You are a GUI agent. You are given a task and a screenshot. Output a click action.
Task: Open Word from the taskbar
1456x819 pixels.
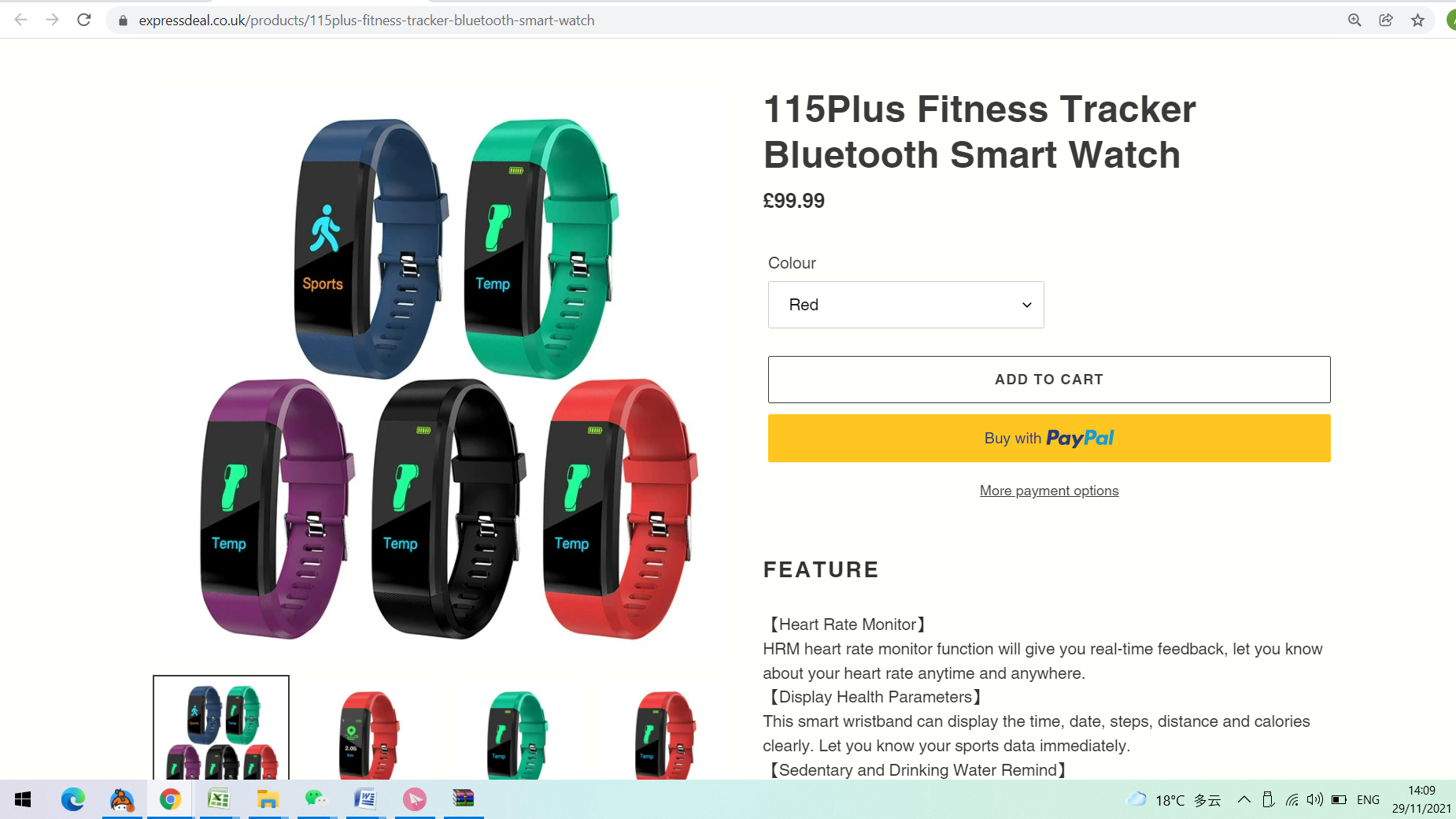pyautogui.click(x=364, y=799)
